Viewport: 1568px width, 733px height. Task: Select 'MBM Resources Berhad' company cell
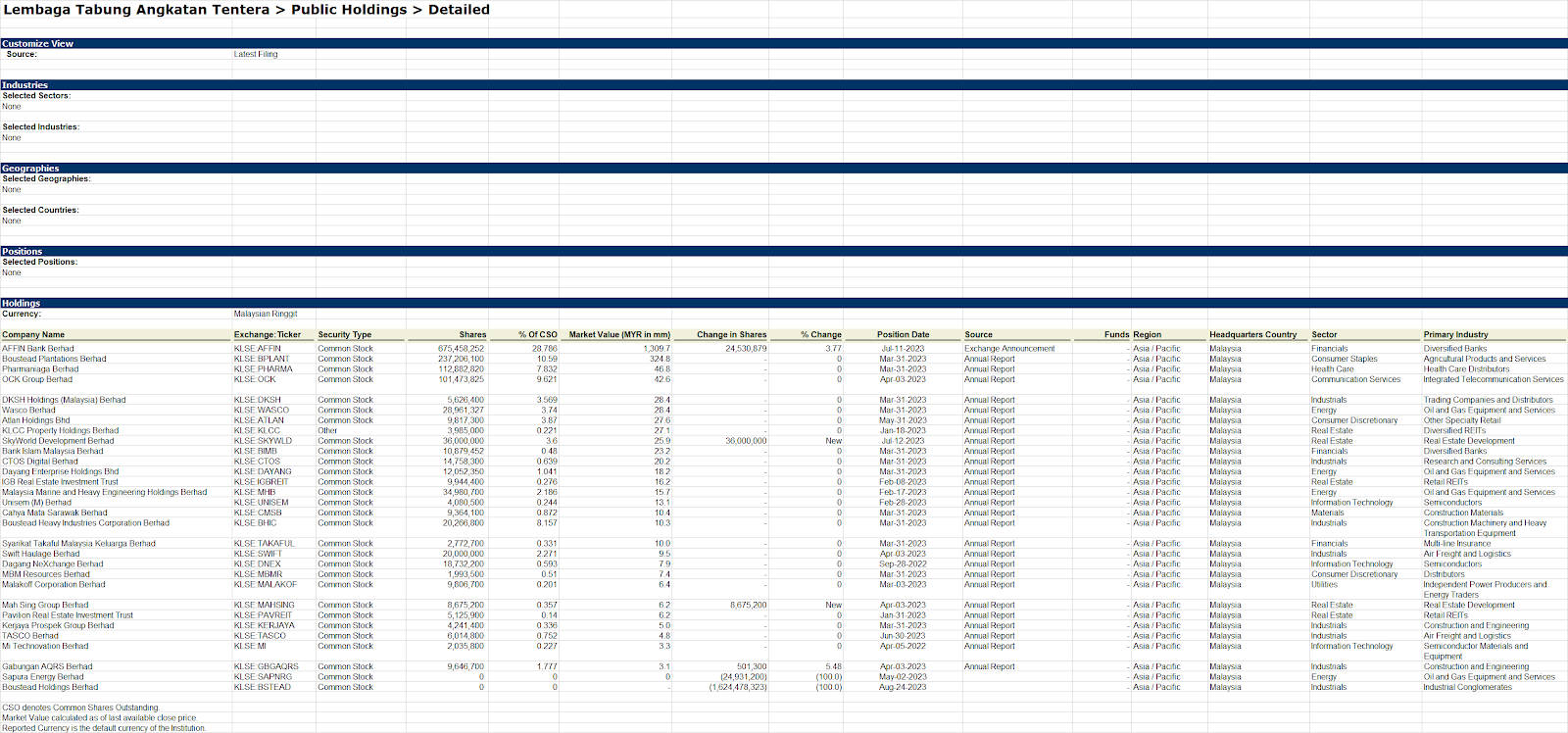(x=46, y=575)
